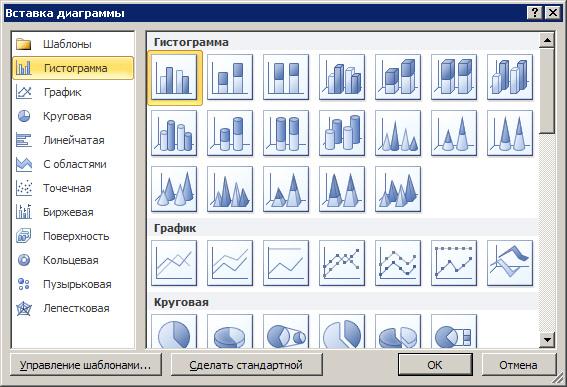Pick the 100% stacked cone chart
Screen dimensions: 567x387
(x=510, y=133)
